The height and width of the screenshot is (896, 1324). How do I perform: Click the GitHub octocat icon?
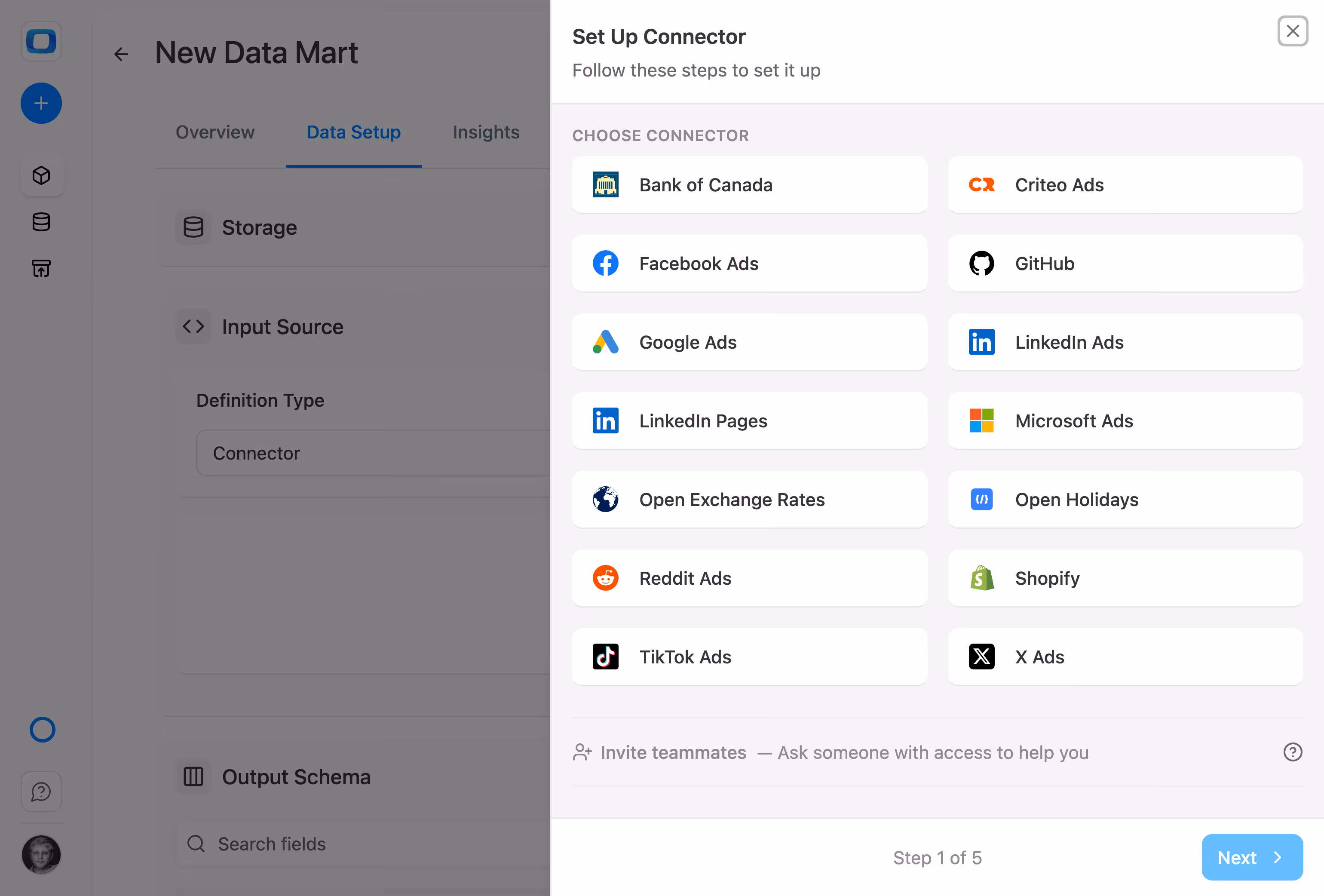[x=981, y=263]
